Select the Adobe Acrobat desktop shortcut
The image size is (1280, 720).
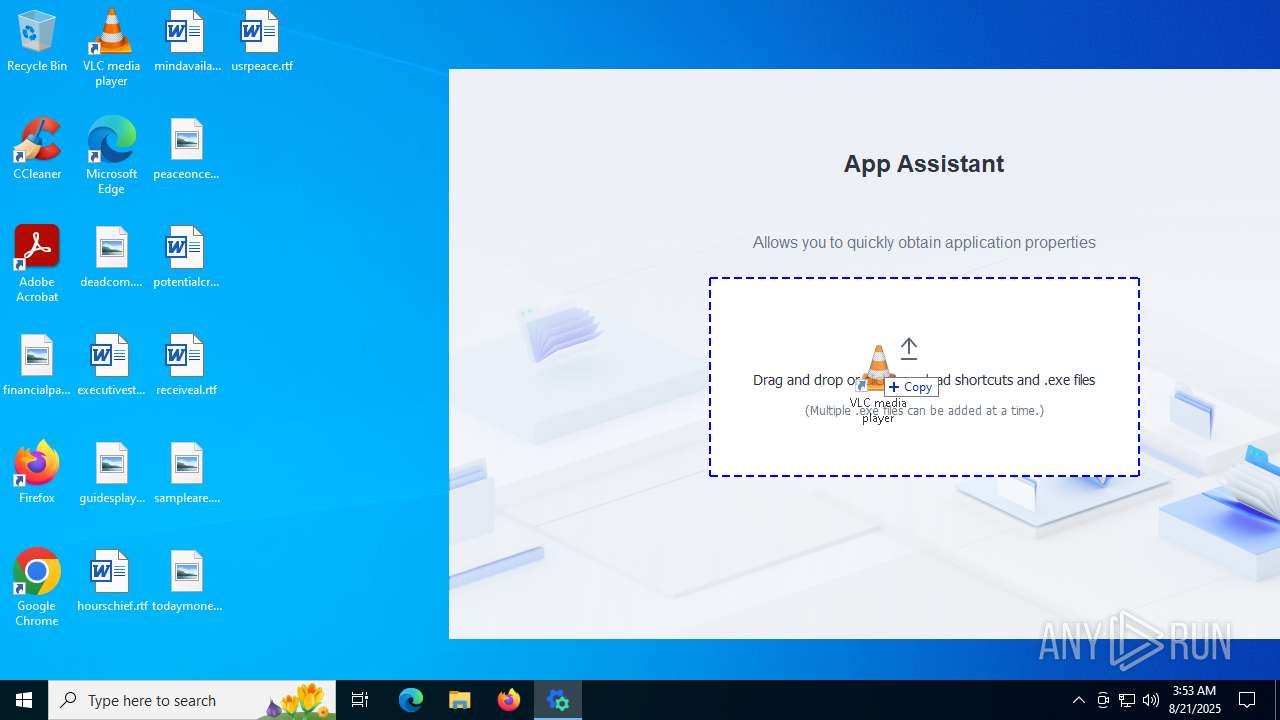click(37, 264)
